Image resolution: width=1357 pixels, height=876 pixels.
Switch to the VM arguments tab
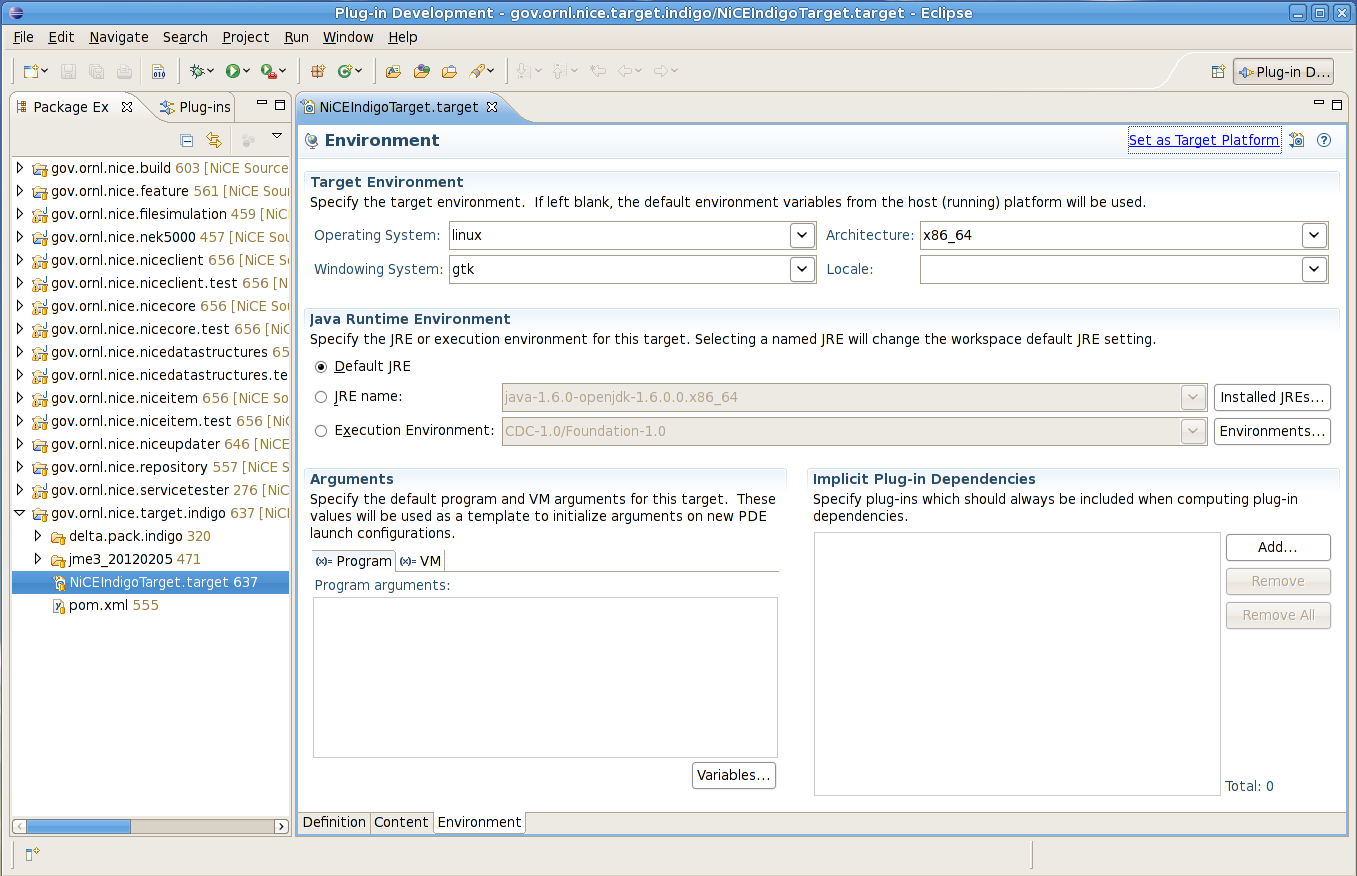[x=420, y=561]
